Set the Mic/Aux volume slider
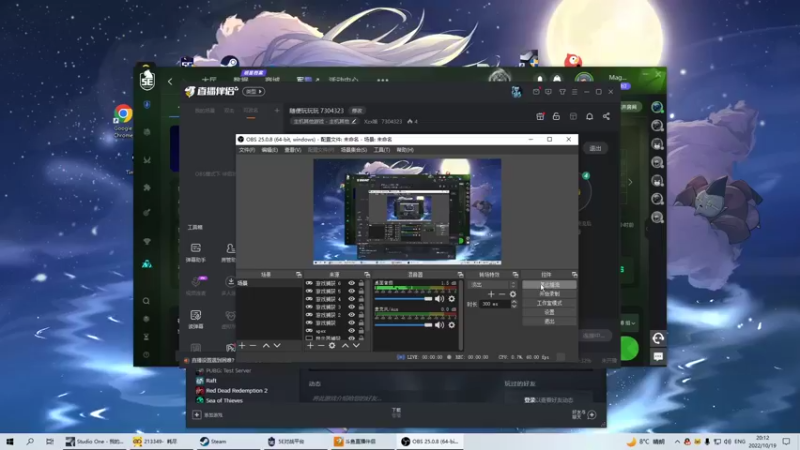The width and height of the screenshot is (800, 450). pyautogui.click(x=403, y=324)
